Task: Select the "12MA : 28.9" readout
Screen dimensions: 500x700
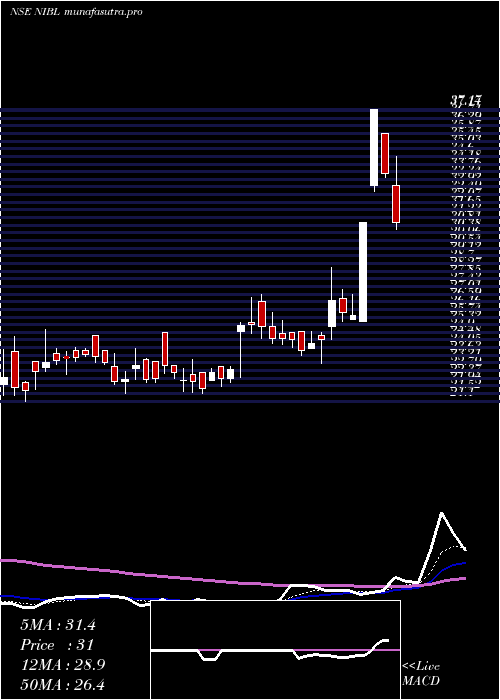Action: click(x=63, y=665)
